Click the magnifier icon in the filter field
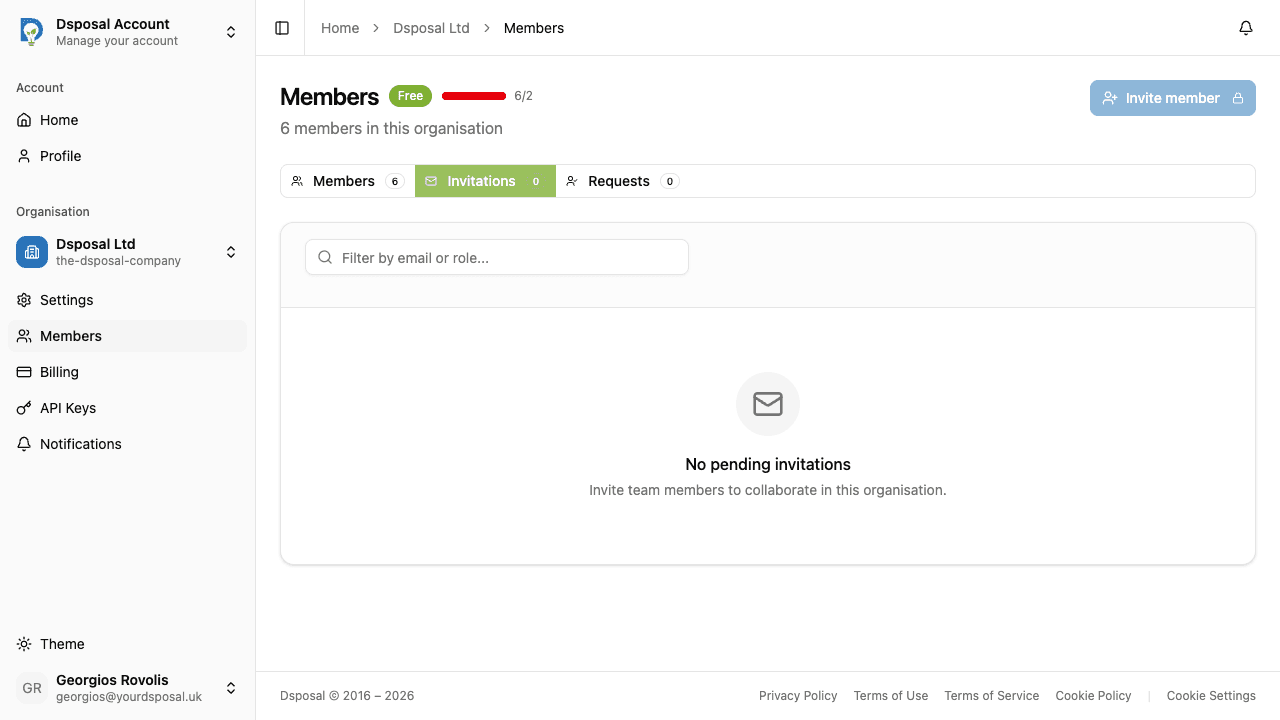Screen dimensions: 1280x720 coord(324,257)
